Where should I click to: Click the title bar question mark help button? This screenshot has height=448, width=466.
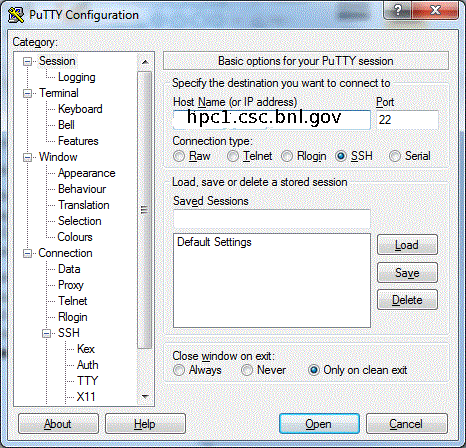coord(398,11)
